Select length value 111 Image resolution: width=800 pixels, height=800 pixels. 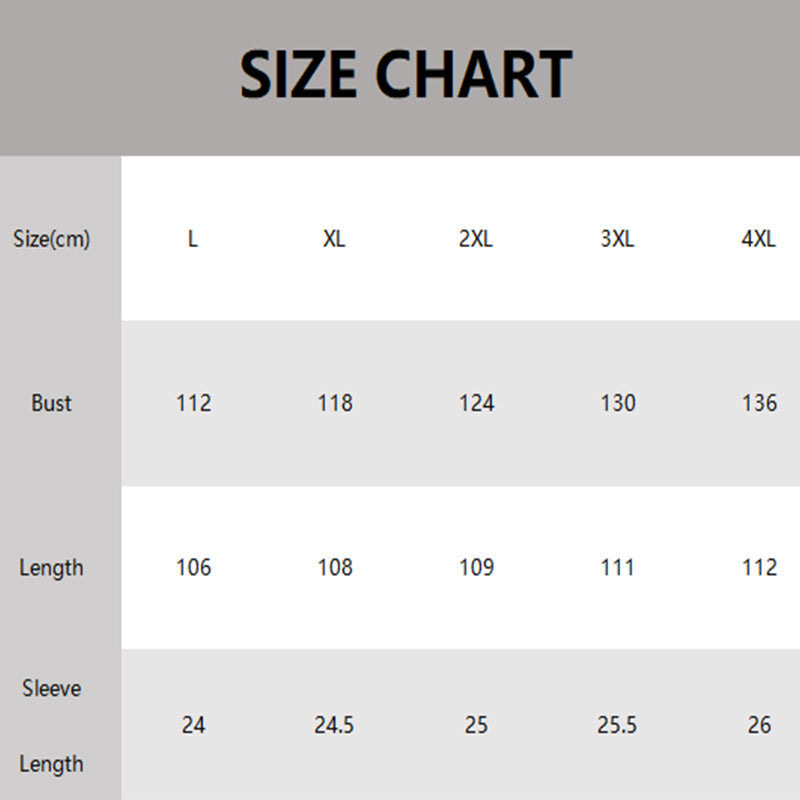(617, 568)
